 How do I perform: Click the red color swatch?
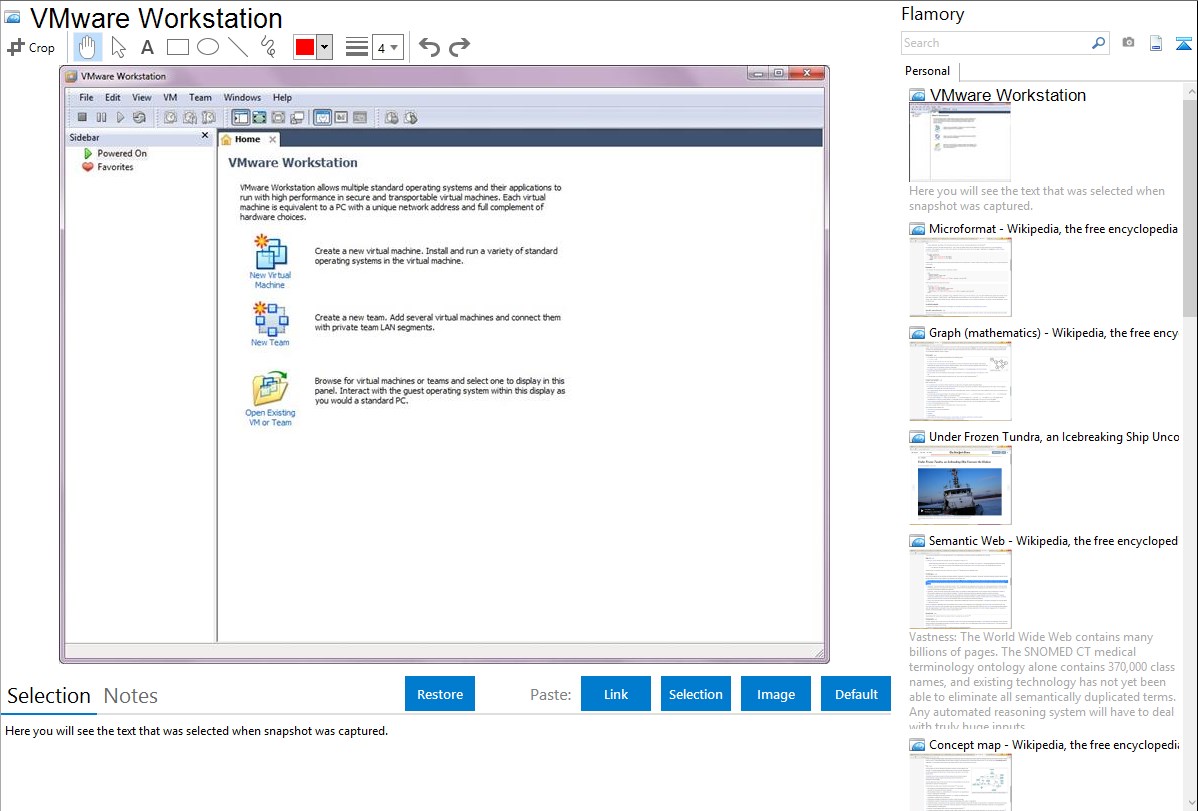pyautogui.click(x=305, y=47)
